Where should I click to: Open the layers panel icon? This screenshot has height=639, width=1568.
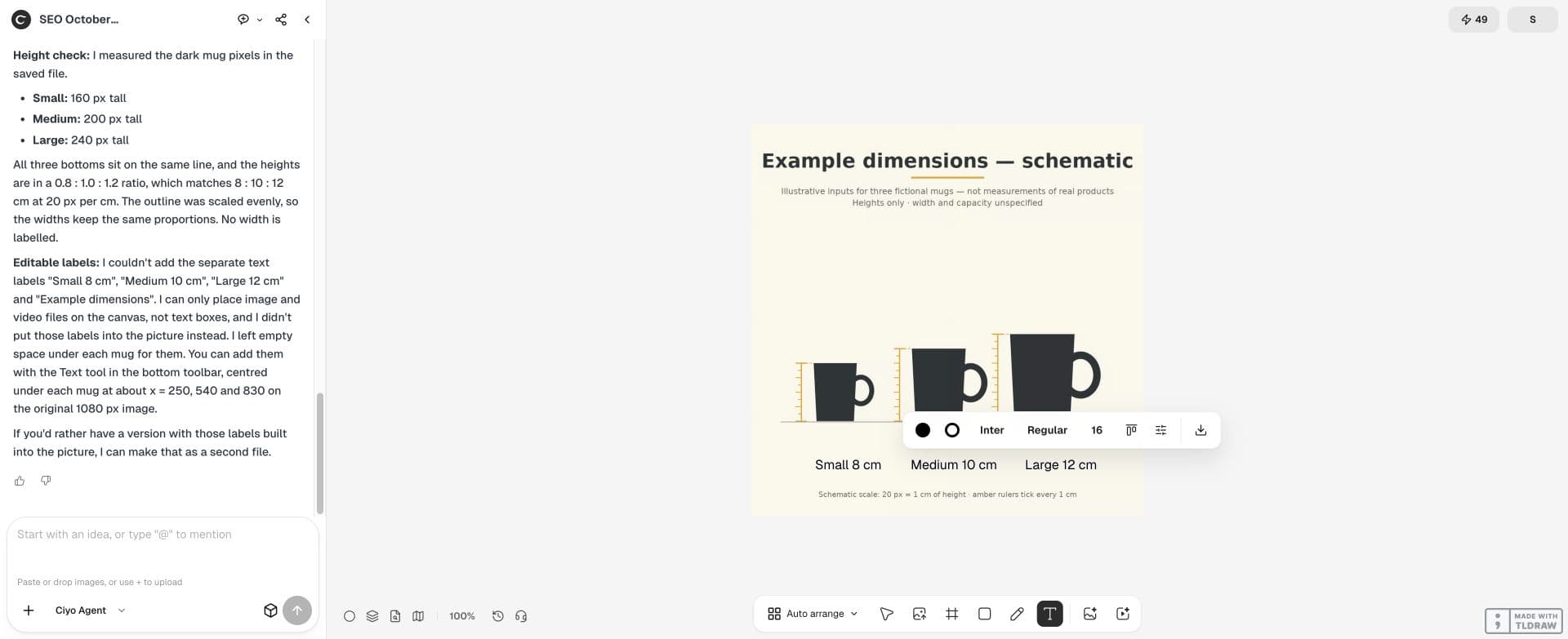point(372,616)
